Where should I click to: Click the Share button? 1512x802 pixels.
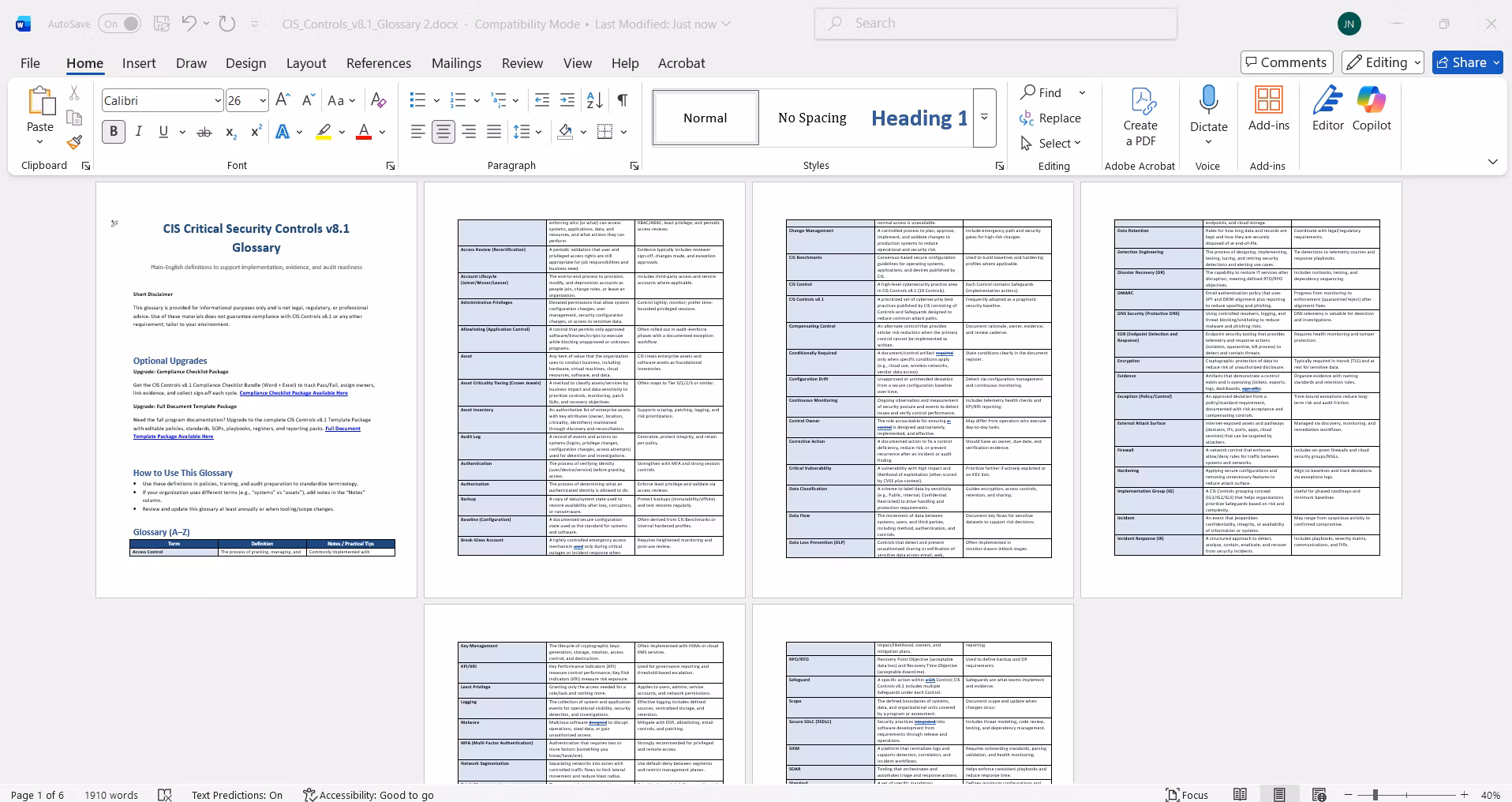click(x=1467, y=62)
